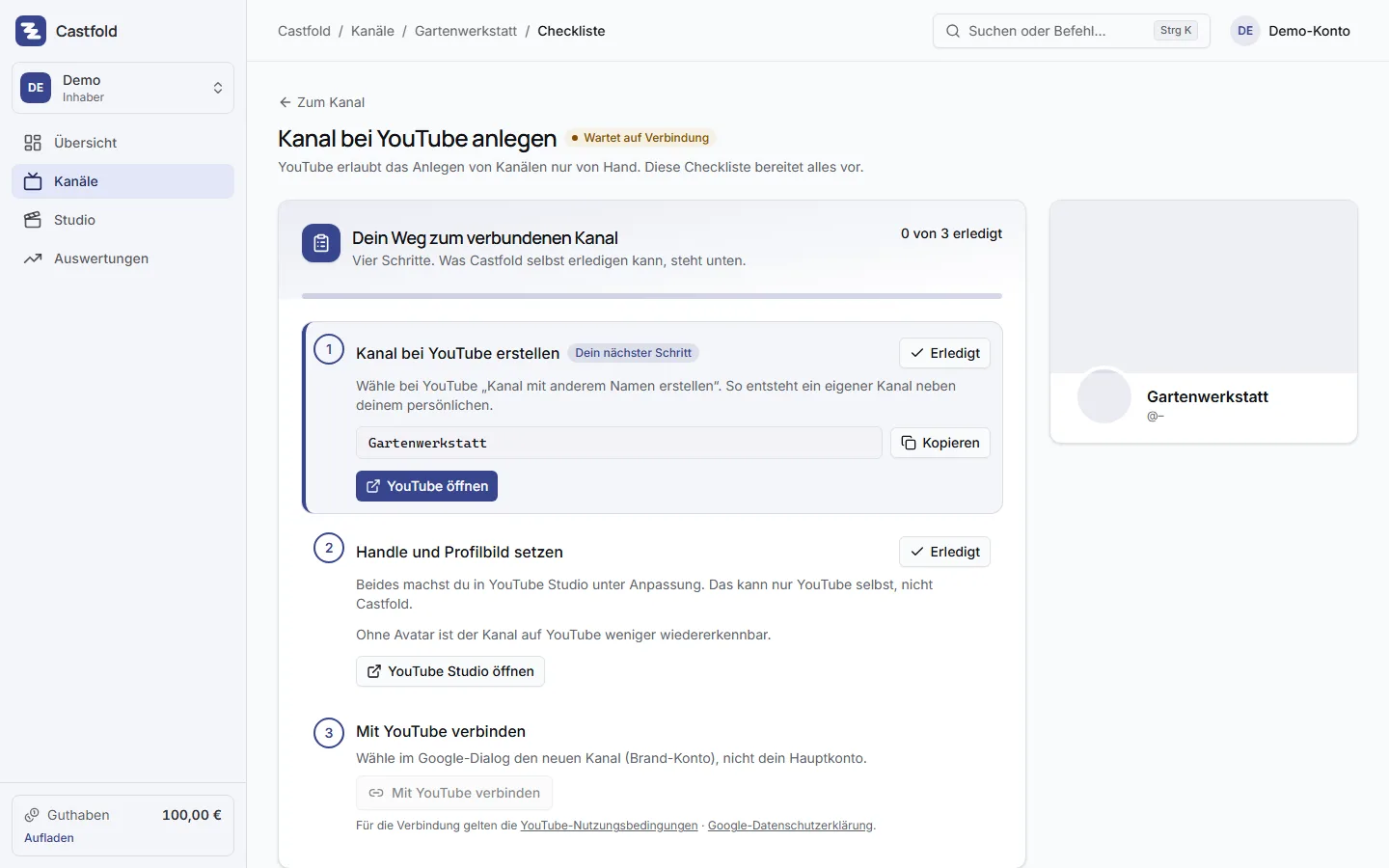Screen dimensions: 1389x868
Task: Click the 100,00 € balance amount
Action: (192, 815)
